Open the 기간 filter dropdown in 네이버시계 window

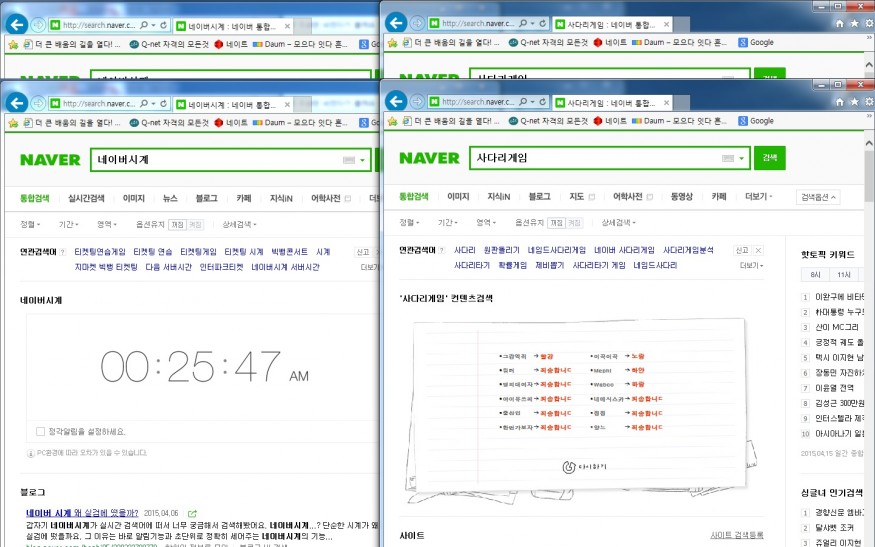pyautogui.click(x=70, y=225)
